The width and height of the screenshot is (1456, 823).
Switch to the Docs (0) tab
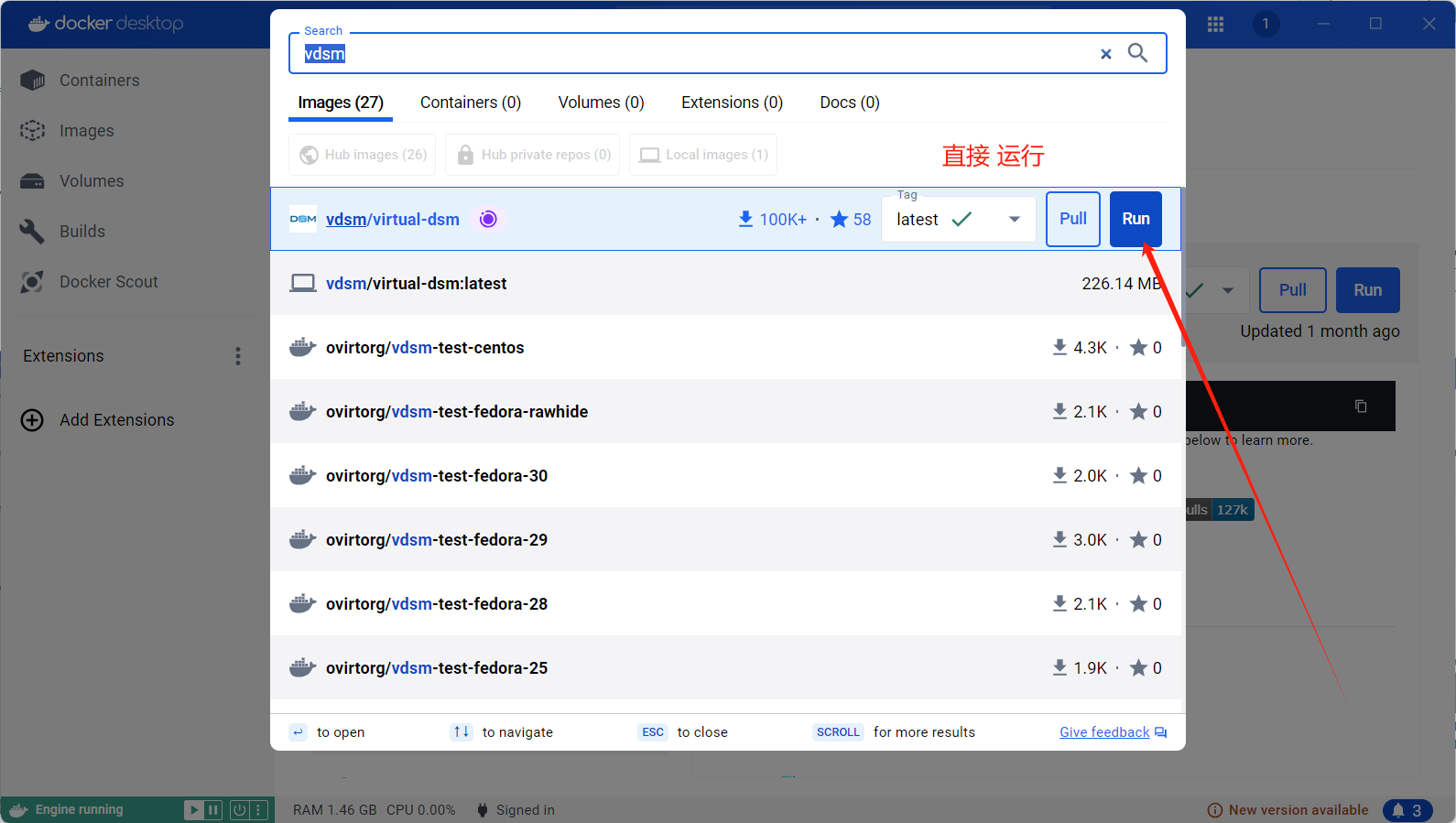[x=850, y=103]
